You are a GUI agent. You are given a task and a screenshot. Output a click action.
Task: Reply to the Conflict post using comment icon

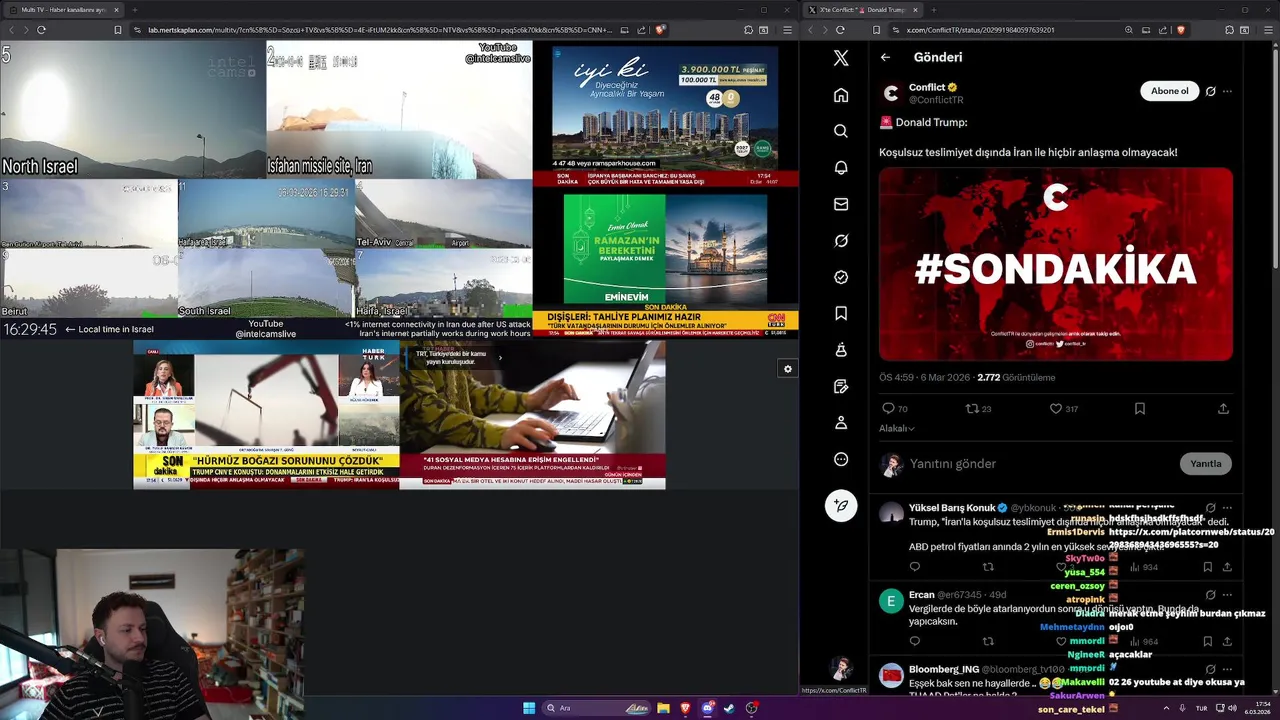pos(888,408)
